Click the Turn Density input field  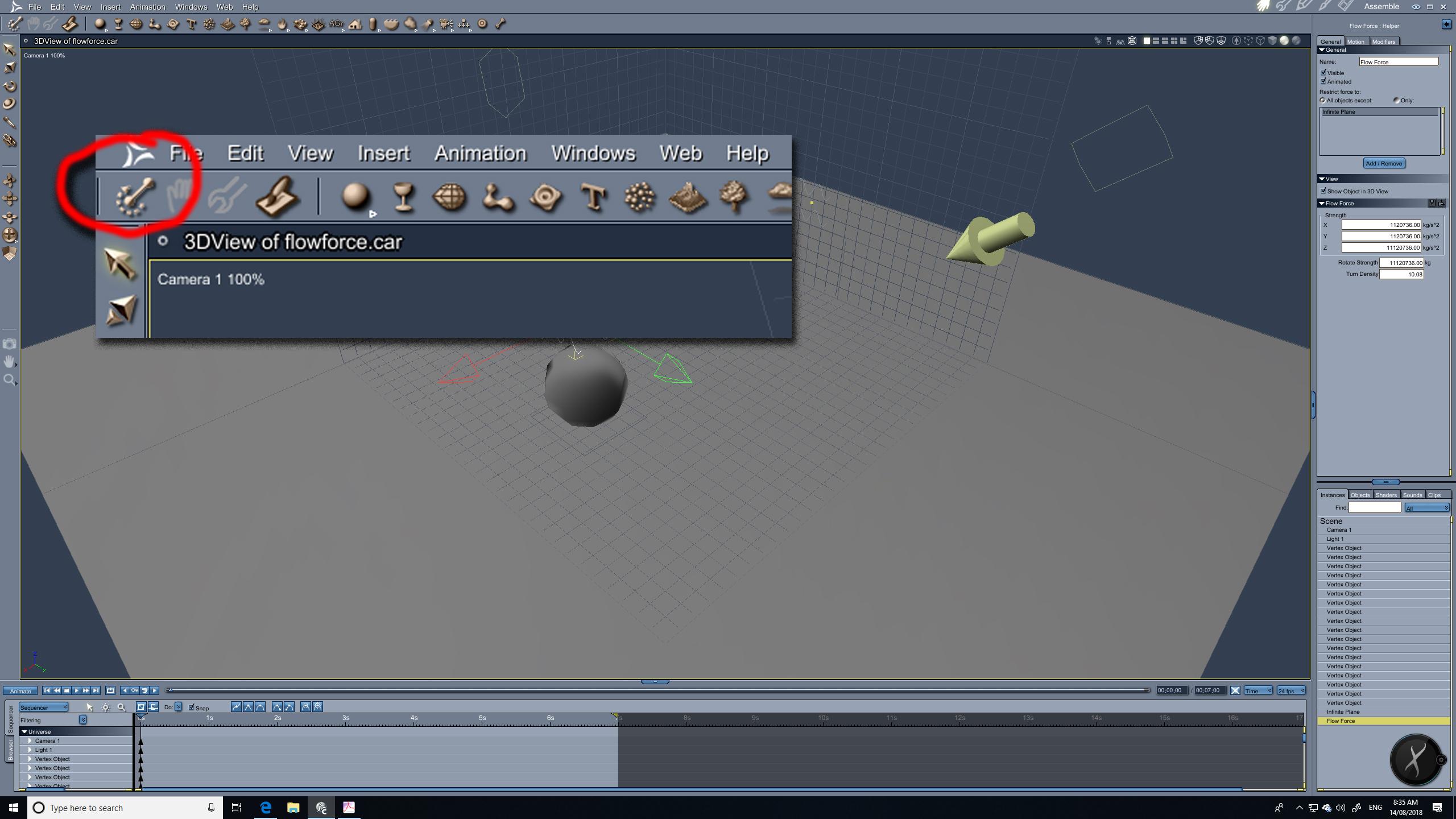pos(1401,274)
